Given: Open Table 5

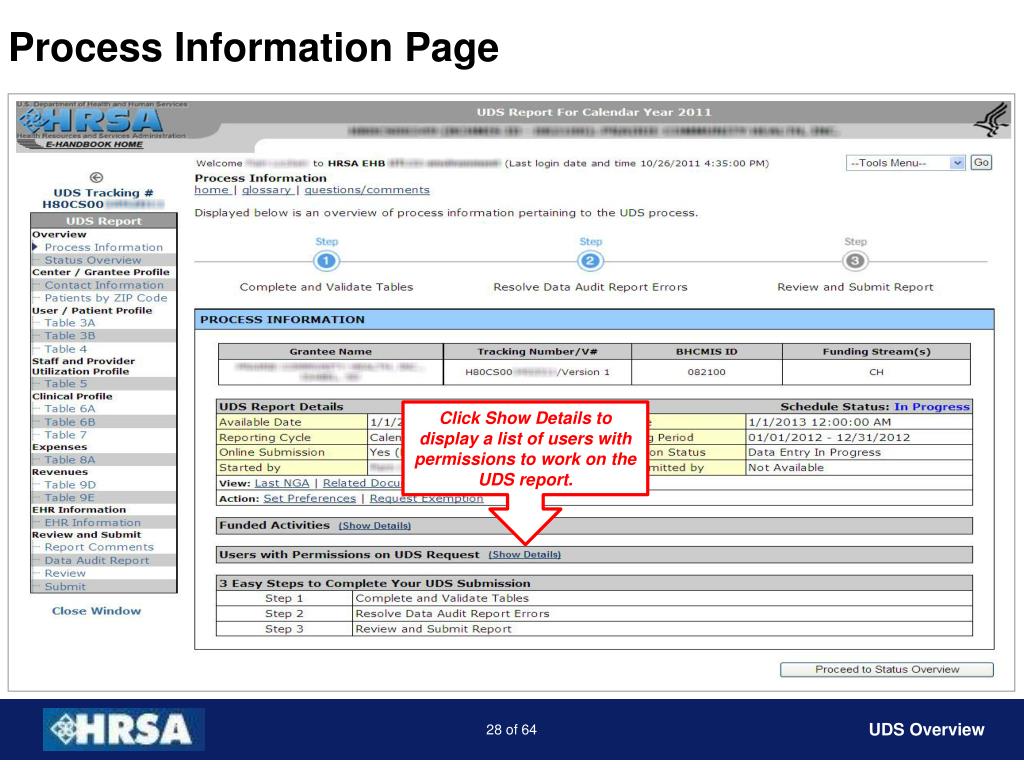Looking at the screenshot, I should point(65,384).
